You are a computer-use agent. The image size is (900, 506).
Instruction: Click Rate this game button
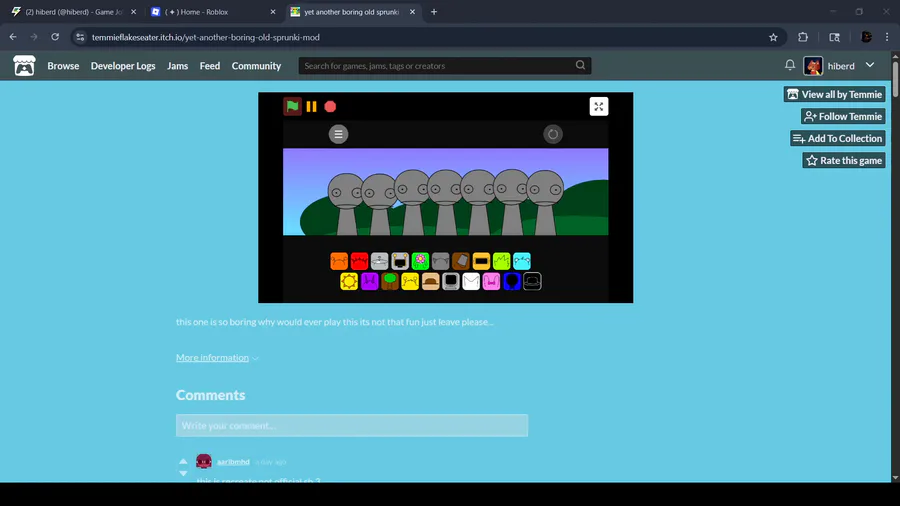tap(844, 161)
